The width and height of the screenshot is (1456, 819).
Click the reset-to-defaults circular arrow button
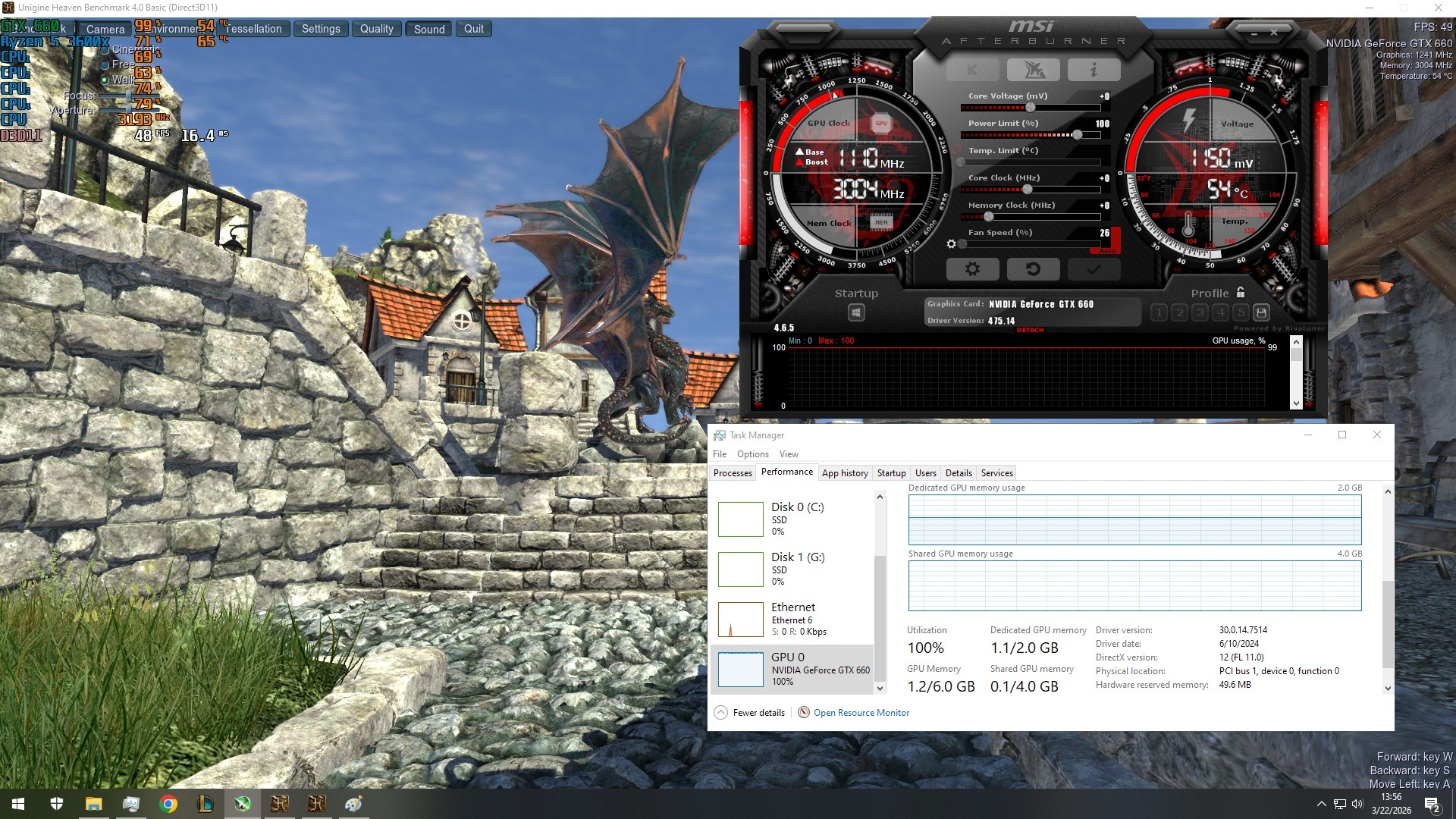1032,269
